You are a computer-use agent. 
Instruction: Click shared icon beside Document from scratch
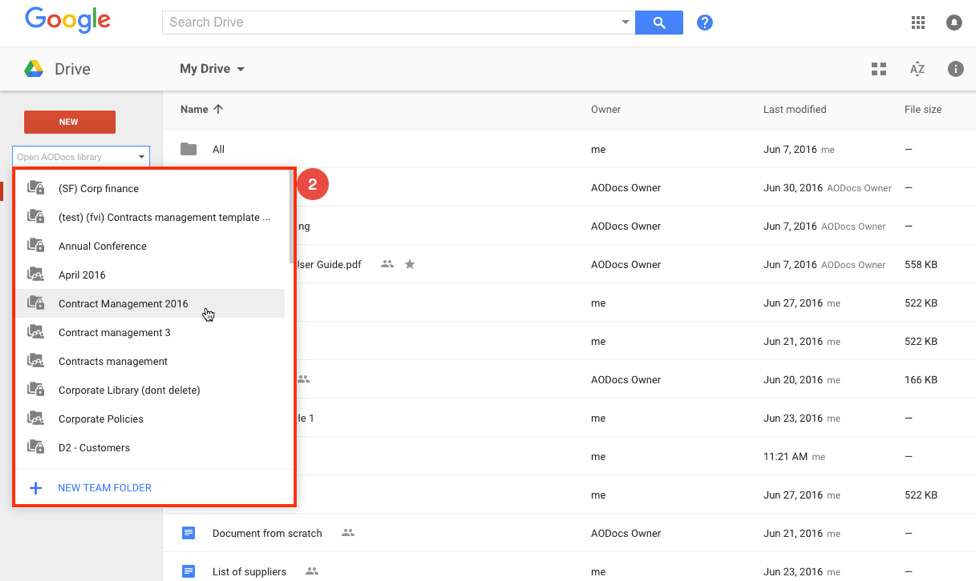point(348,533)
